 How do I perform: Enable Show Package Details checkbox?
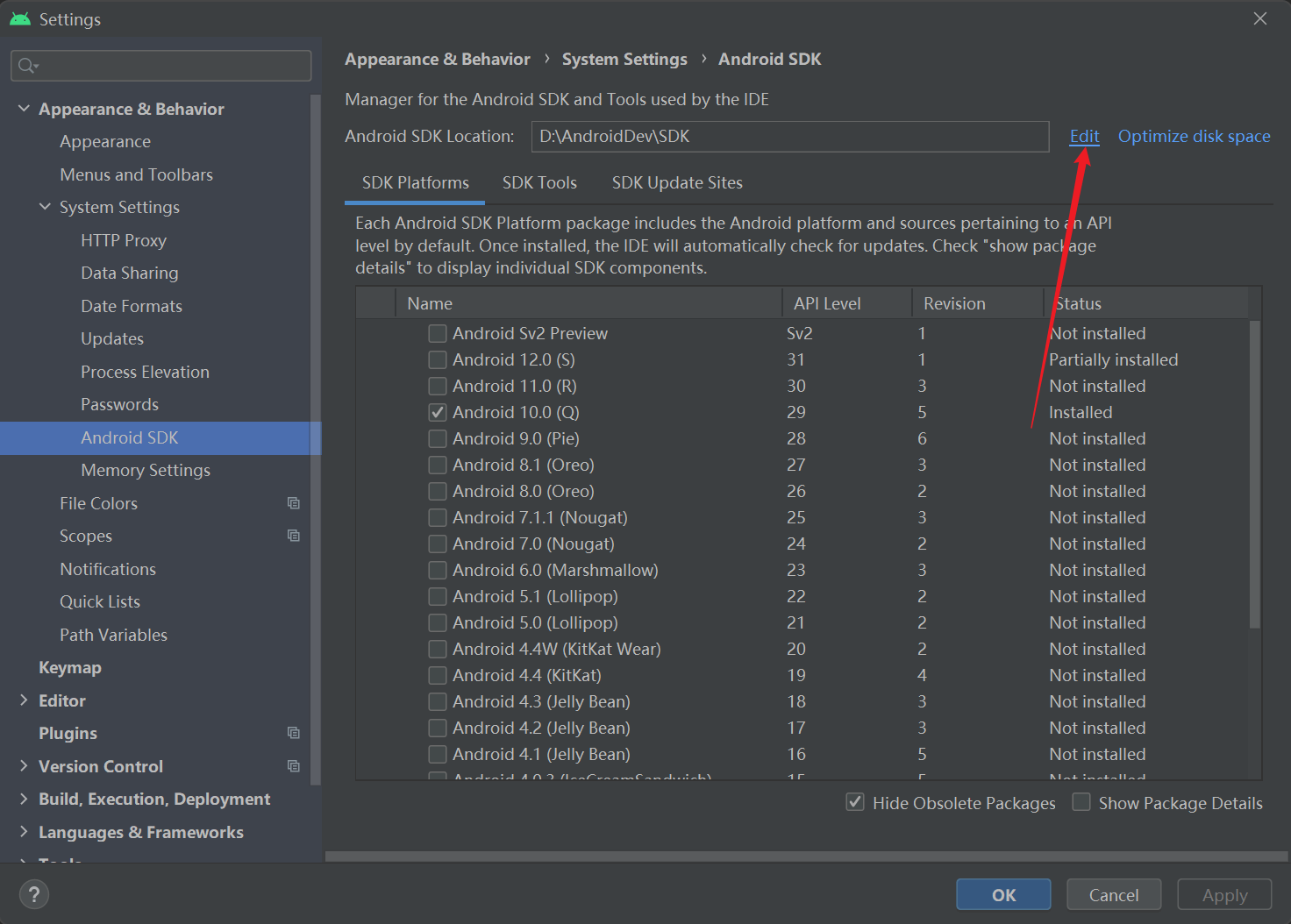tap(1081, 802)
